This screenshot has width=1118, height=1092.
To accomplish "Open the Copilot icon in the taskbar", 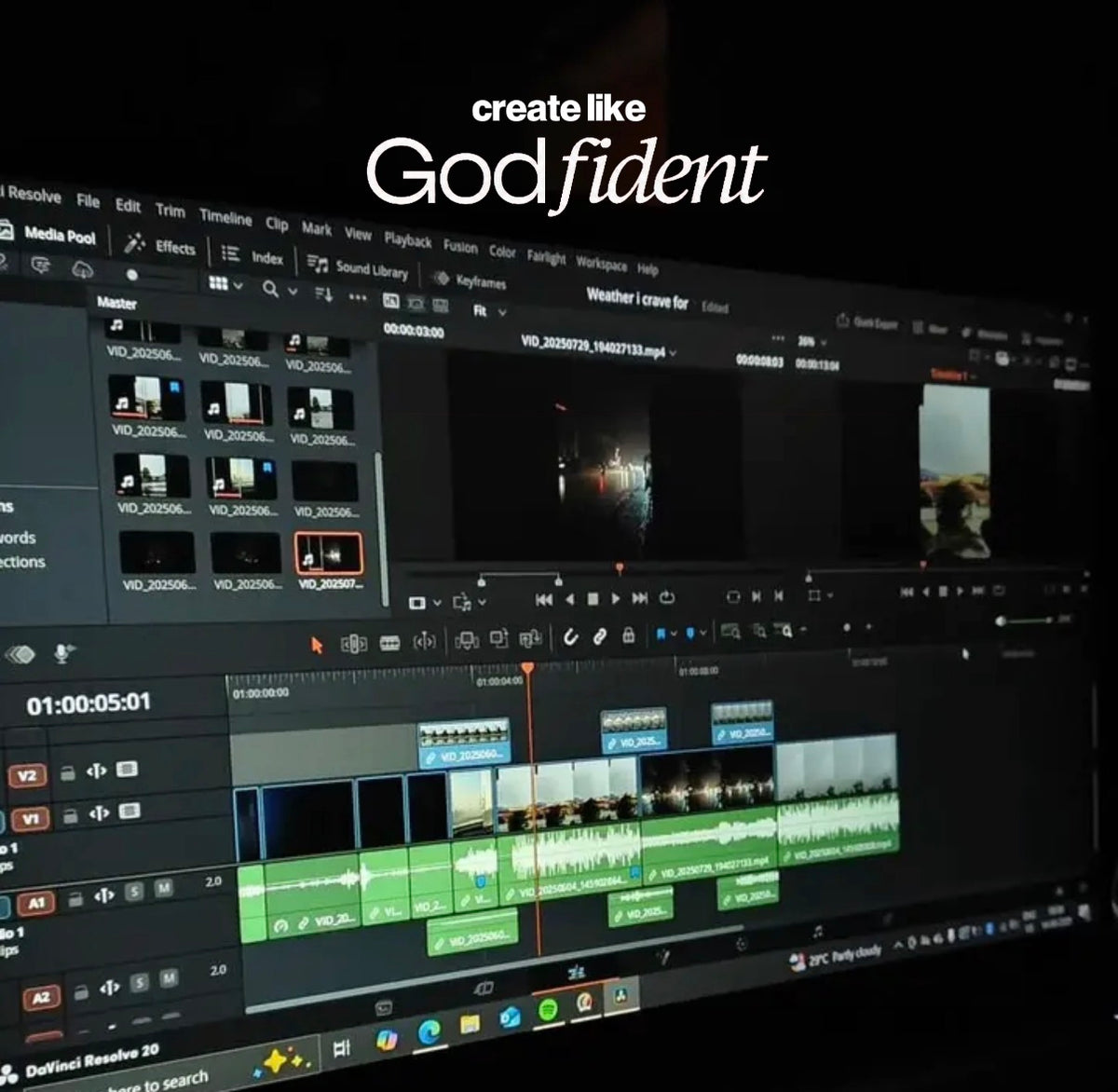I will pyautogui.click(x=387, y=1040).
